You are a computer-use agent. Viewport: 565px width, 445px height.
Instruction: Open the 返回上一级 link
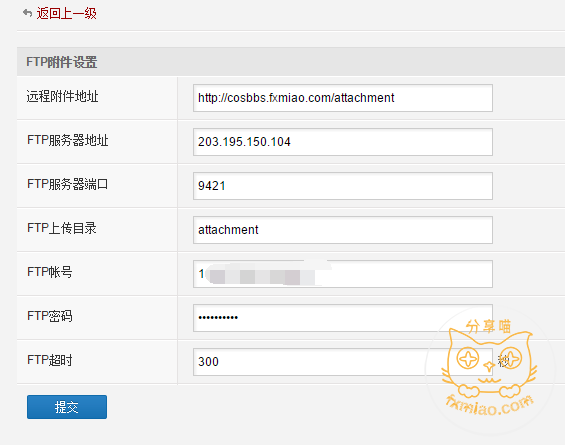[x=66, y=13]
